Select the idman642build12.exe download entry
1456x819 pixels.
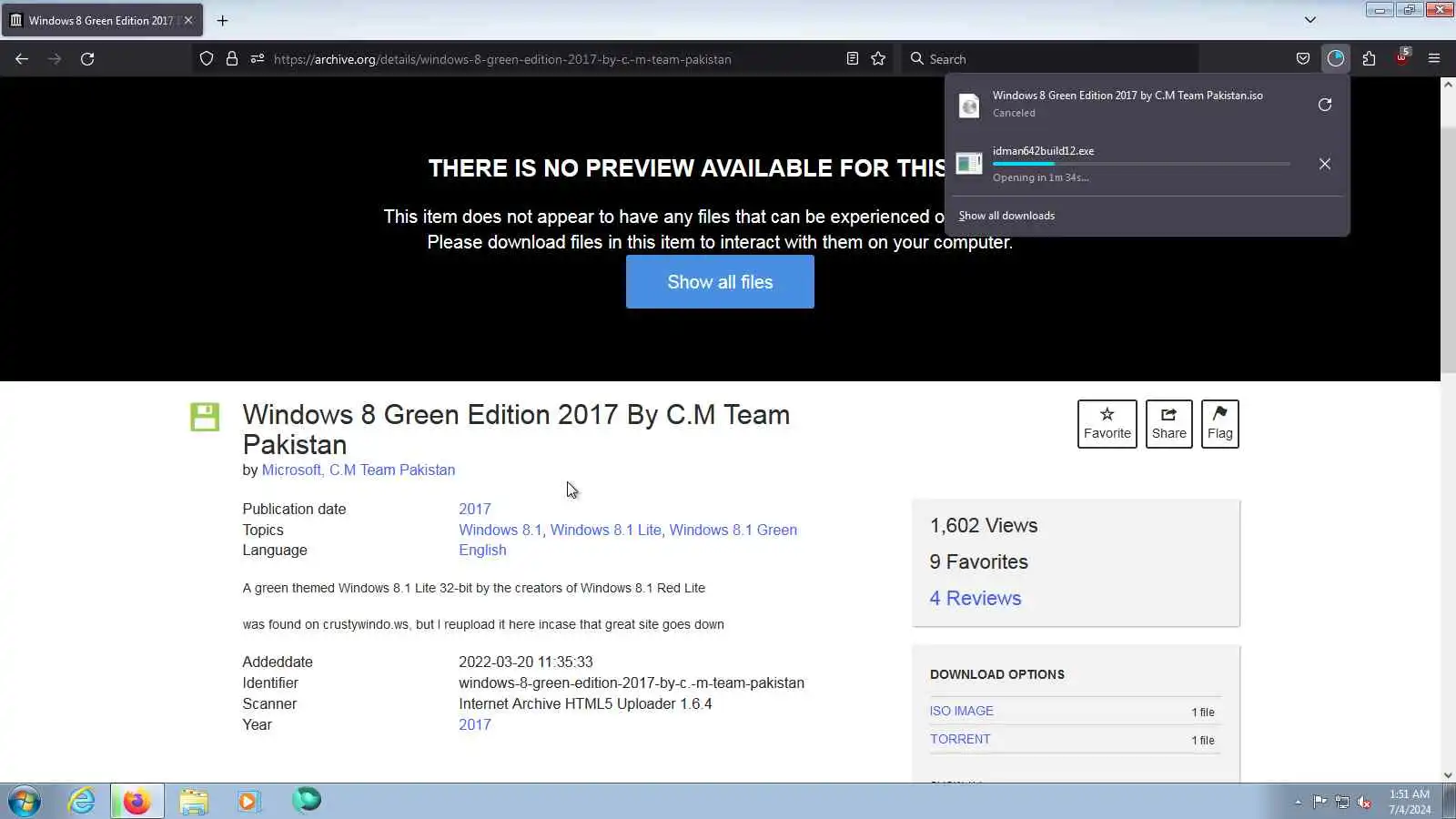(1128, 164)
